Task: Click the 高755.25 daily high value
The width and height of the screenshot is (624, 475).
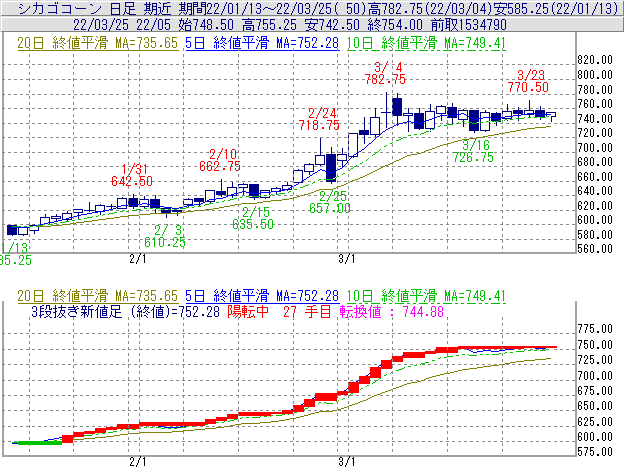Action: (x=269, y=25)
